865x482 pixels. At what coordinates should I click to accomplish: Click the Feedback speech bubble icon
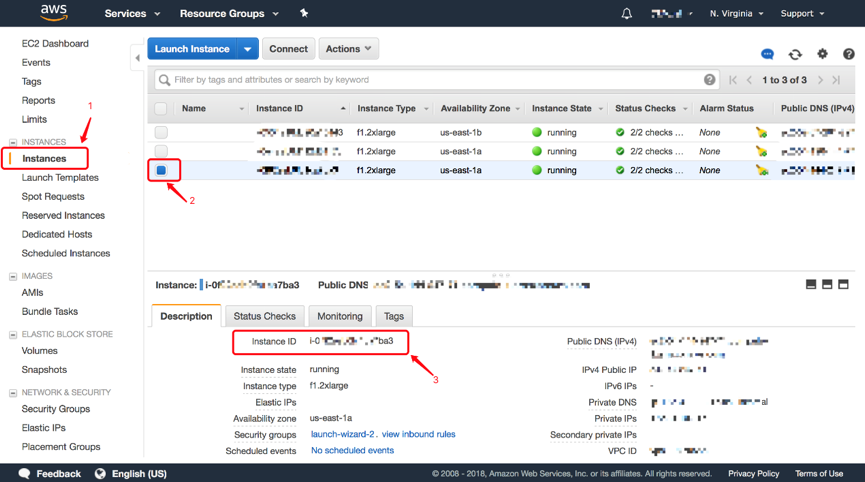pyautogui.click(x=24, y=474)
